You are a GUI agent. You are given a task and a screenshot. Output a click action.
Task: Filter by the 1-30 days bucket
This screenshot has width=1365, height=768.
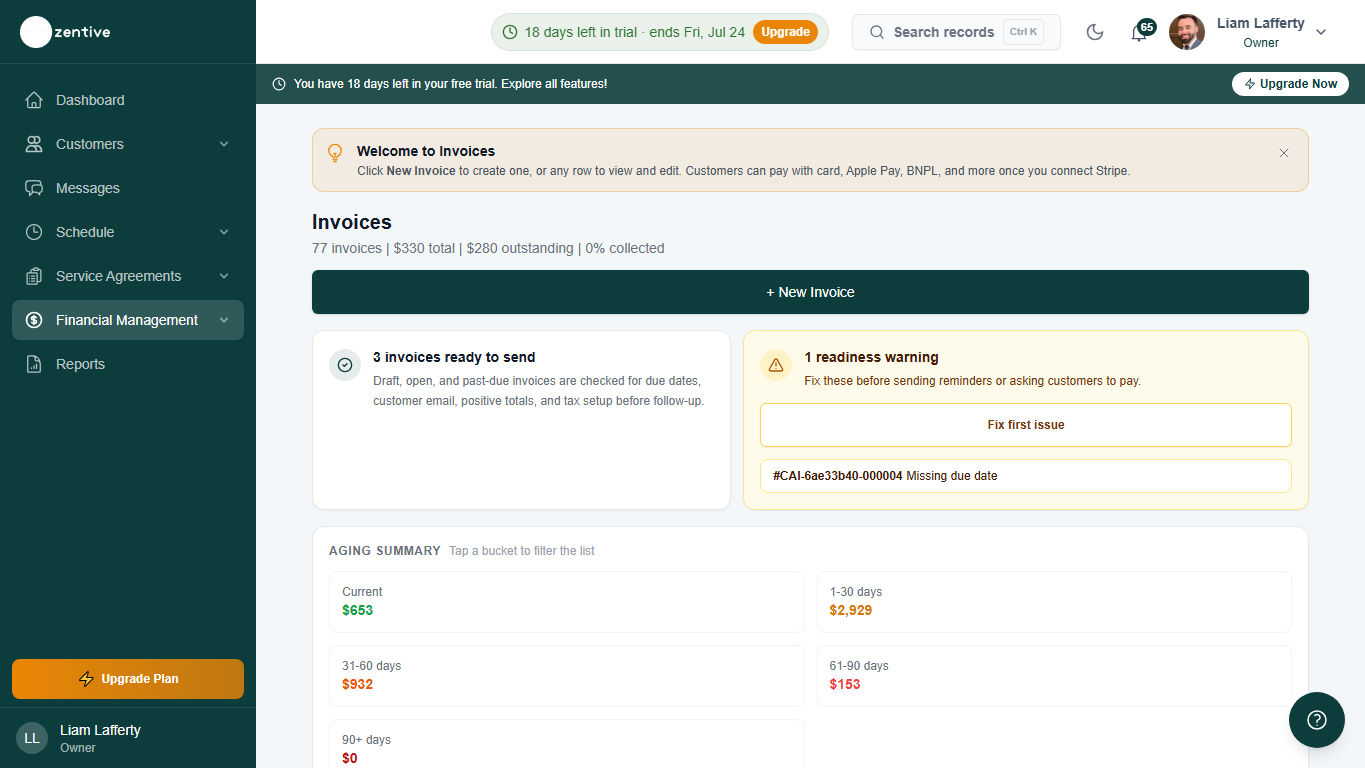point(1054,602)
